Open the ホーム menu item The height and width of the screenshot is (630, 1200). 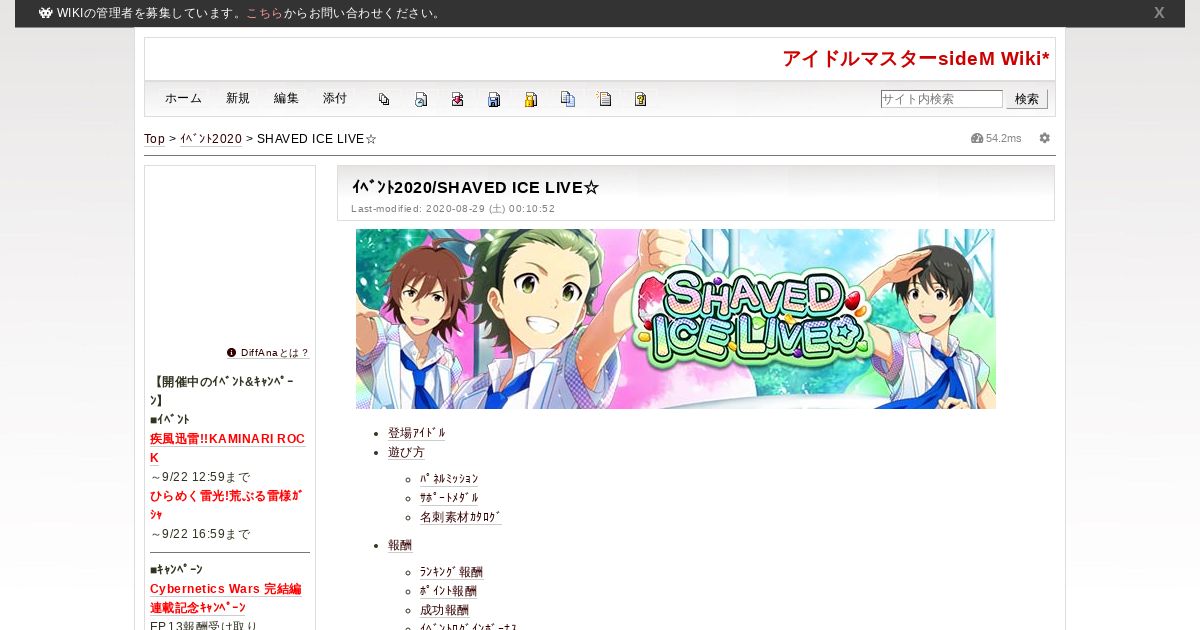coord(183,99)
